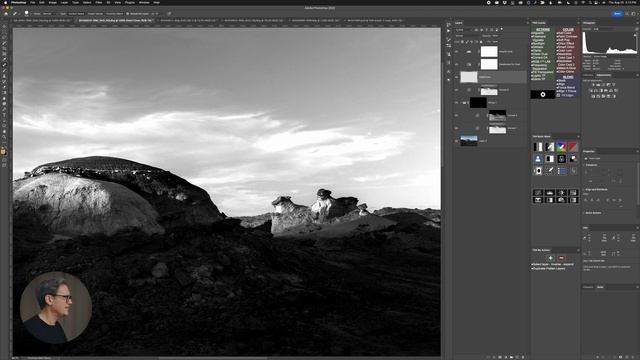The height and width of the screenshot is (360, 640).
Task: Select the Clone Stamp tool
Action: pyautogui.click(x=4, y=76)
